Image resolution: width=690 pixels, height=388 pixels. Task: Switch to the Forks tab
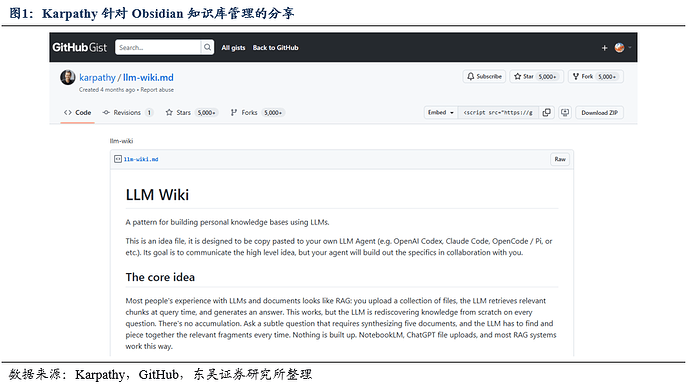pyautogui.click(x=257, y=113)
